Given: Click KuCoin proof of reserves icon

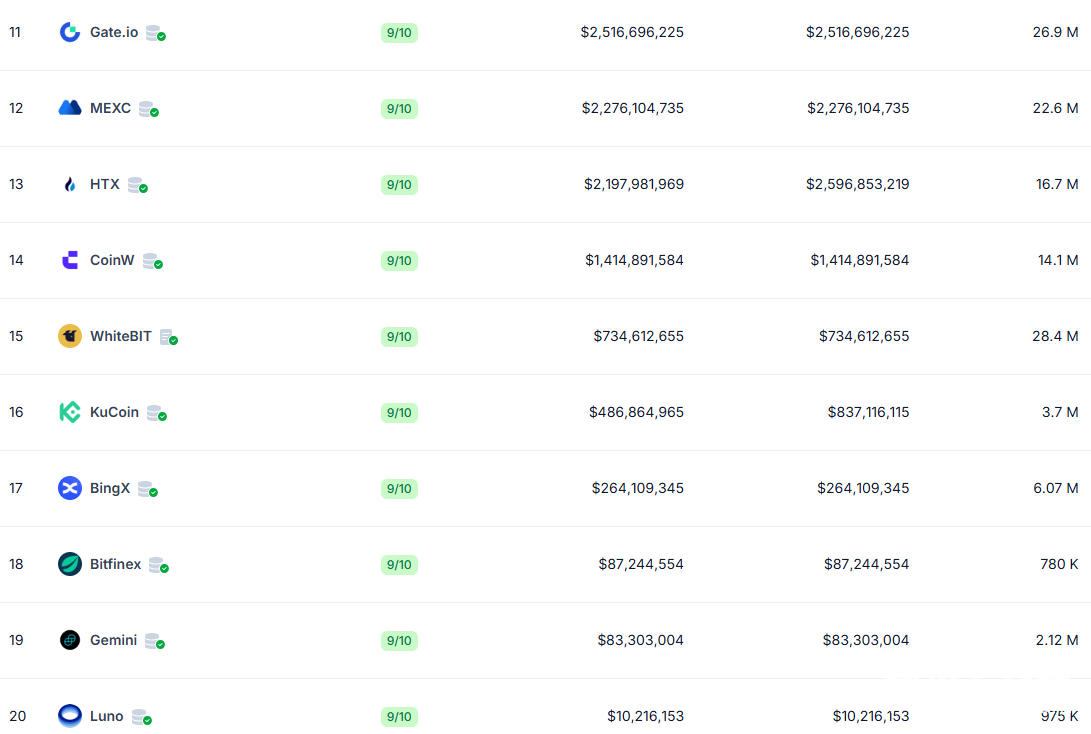Looking at the screenshot, I should click(156, 413).
